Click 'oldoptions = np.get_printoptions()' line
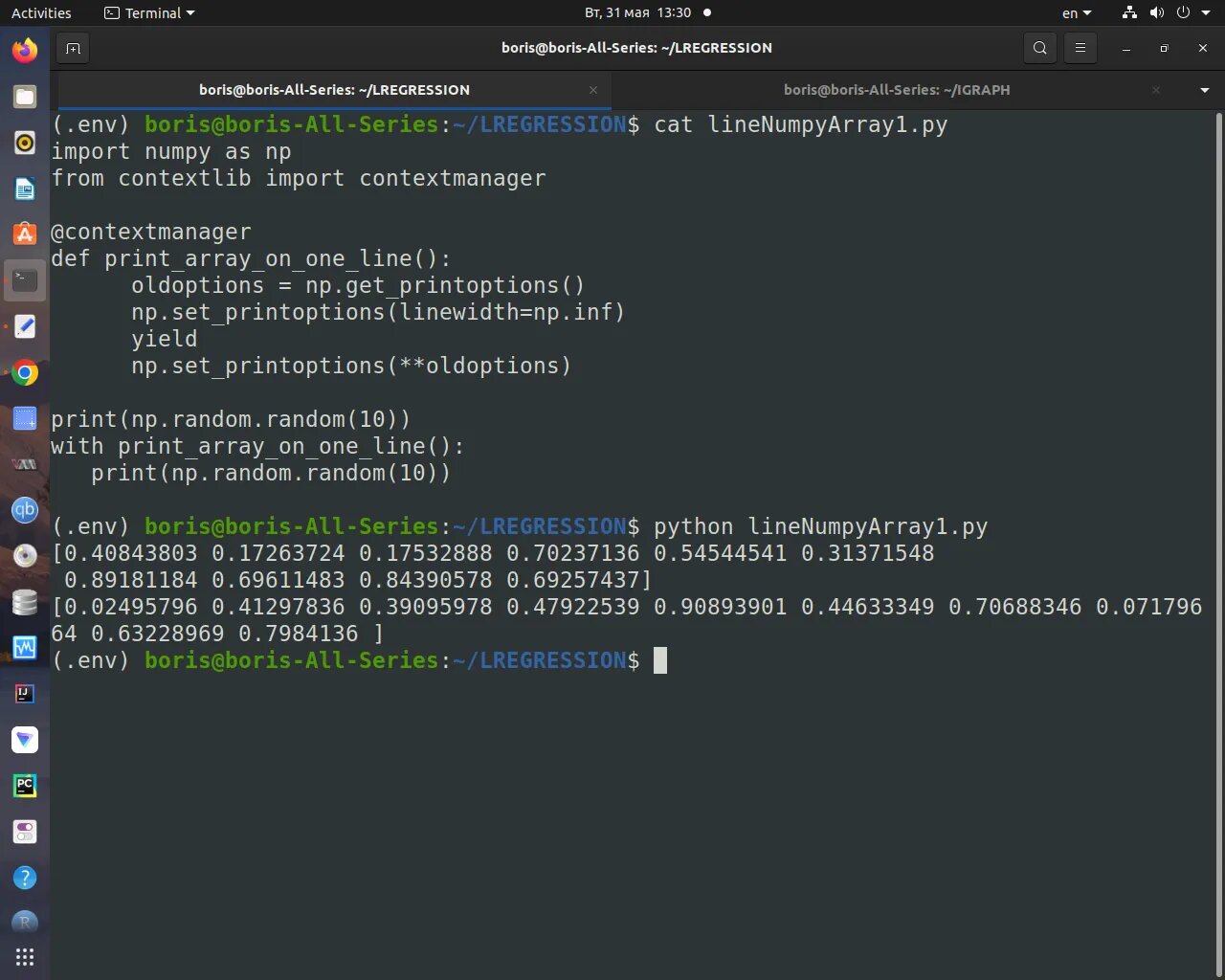Screen dimensions: 1225x980 [x=358, y=285]
